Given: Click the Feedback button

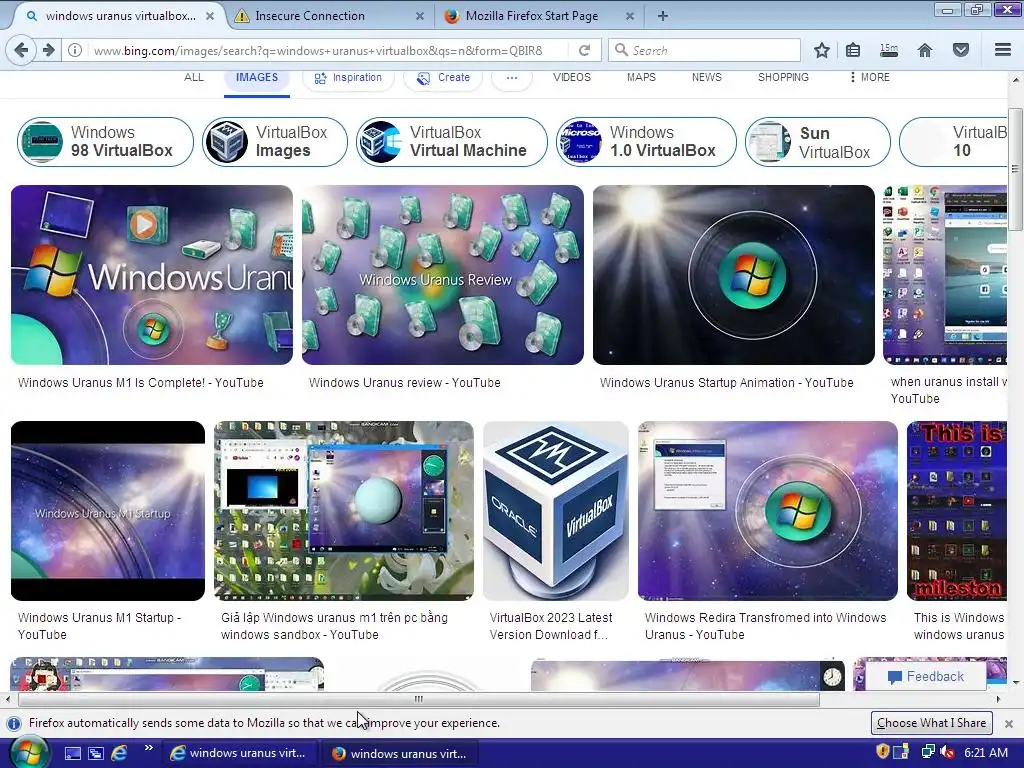Looking at the screenshot, I should (926, 677).
